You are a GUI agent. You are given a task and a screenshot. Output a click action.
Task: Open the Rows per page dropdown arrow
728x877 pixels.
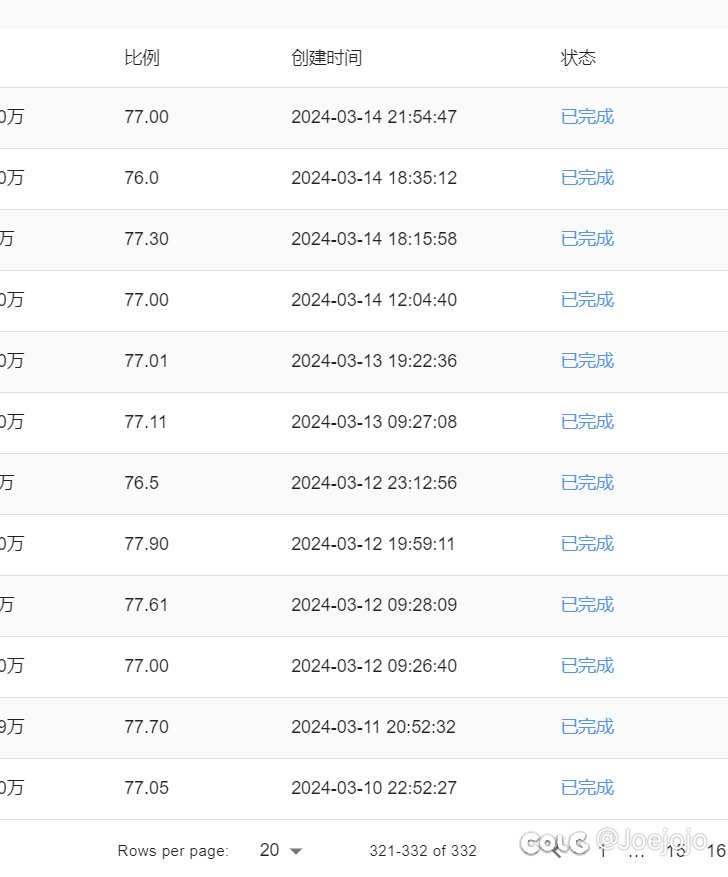tap(296, 851)
